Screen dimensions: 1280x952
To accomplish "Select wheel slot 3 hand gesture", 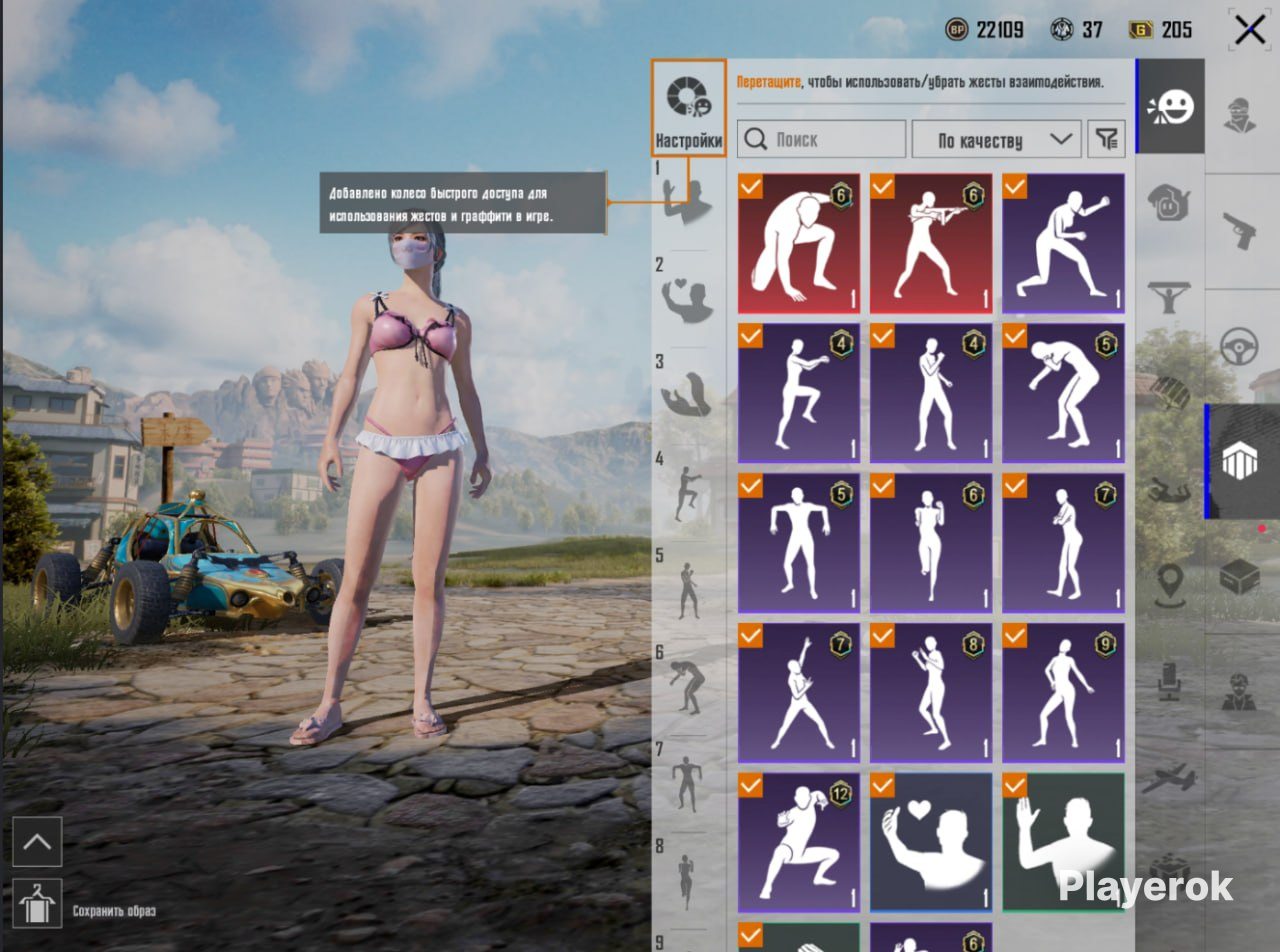I will pos(686,394).
